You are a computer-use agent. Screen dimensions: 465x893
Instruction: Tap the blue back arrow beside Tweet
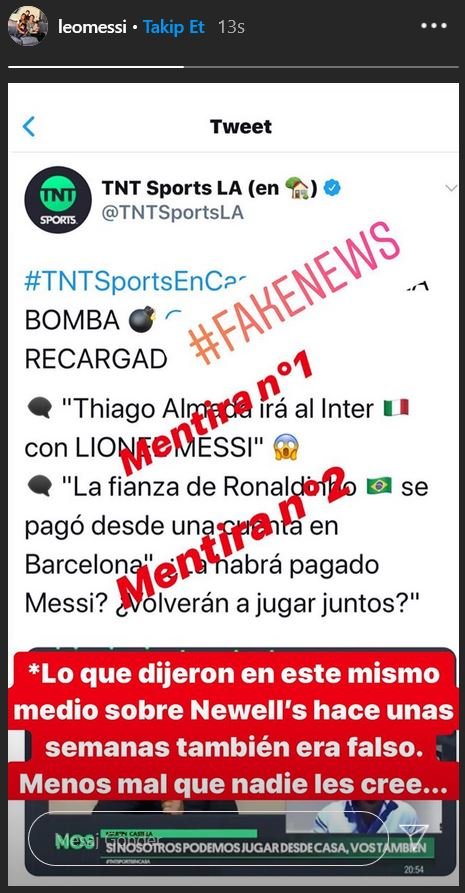(29, 126)
